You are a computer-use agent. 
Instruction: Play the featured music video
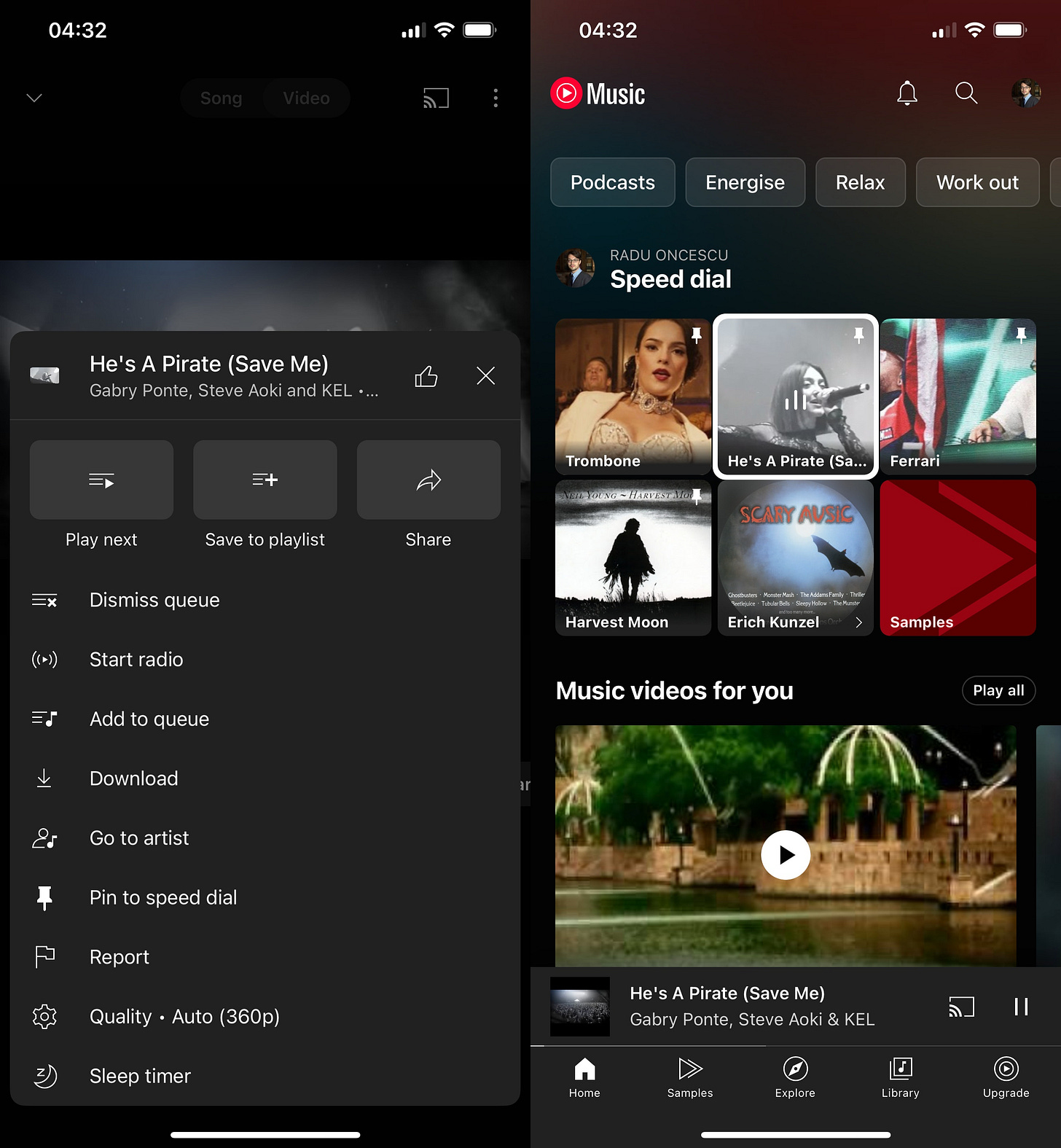786,854
